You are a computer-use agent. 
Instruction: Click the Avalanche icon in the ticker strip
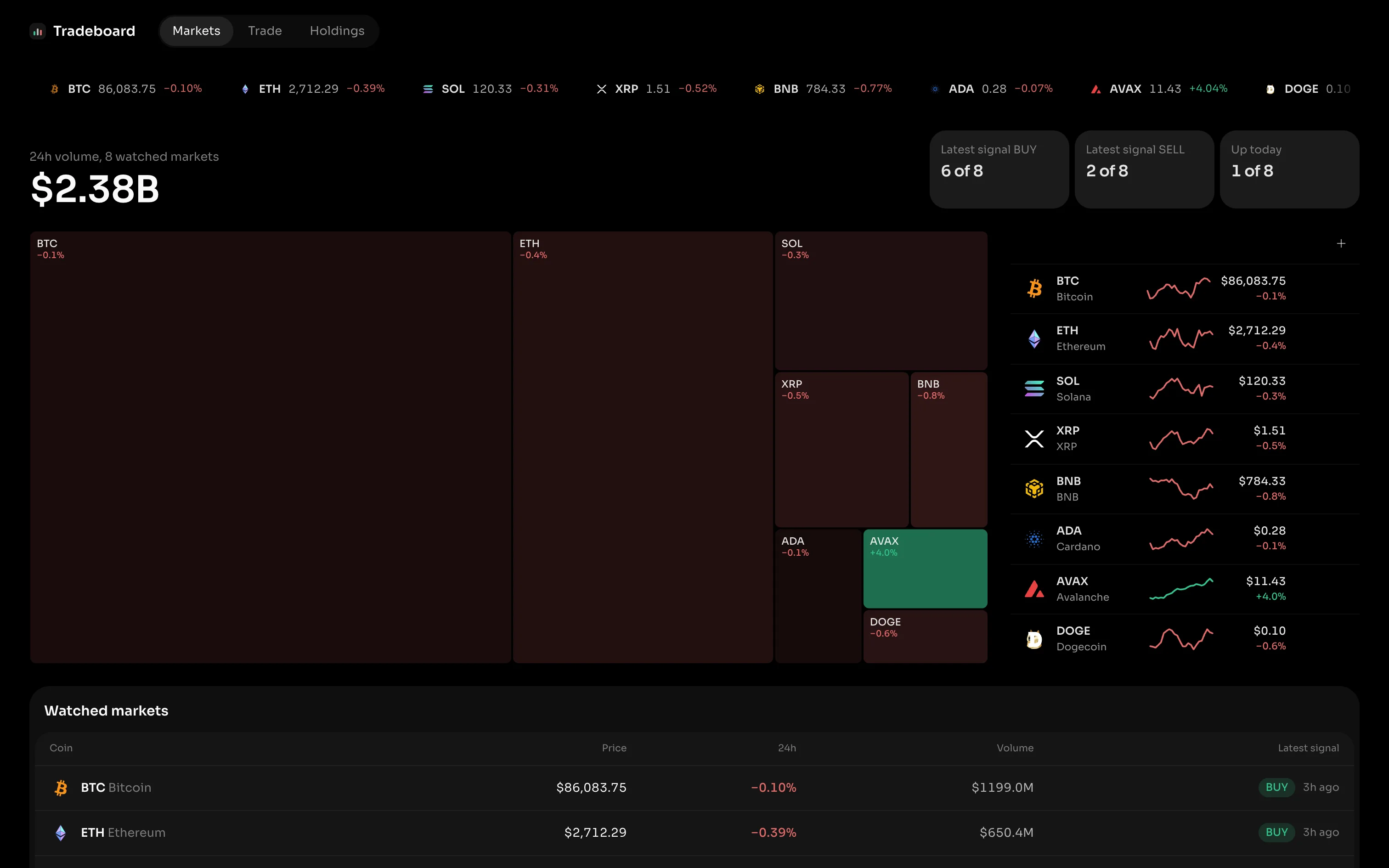pyautogui.click(x=1095, y=89)
